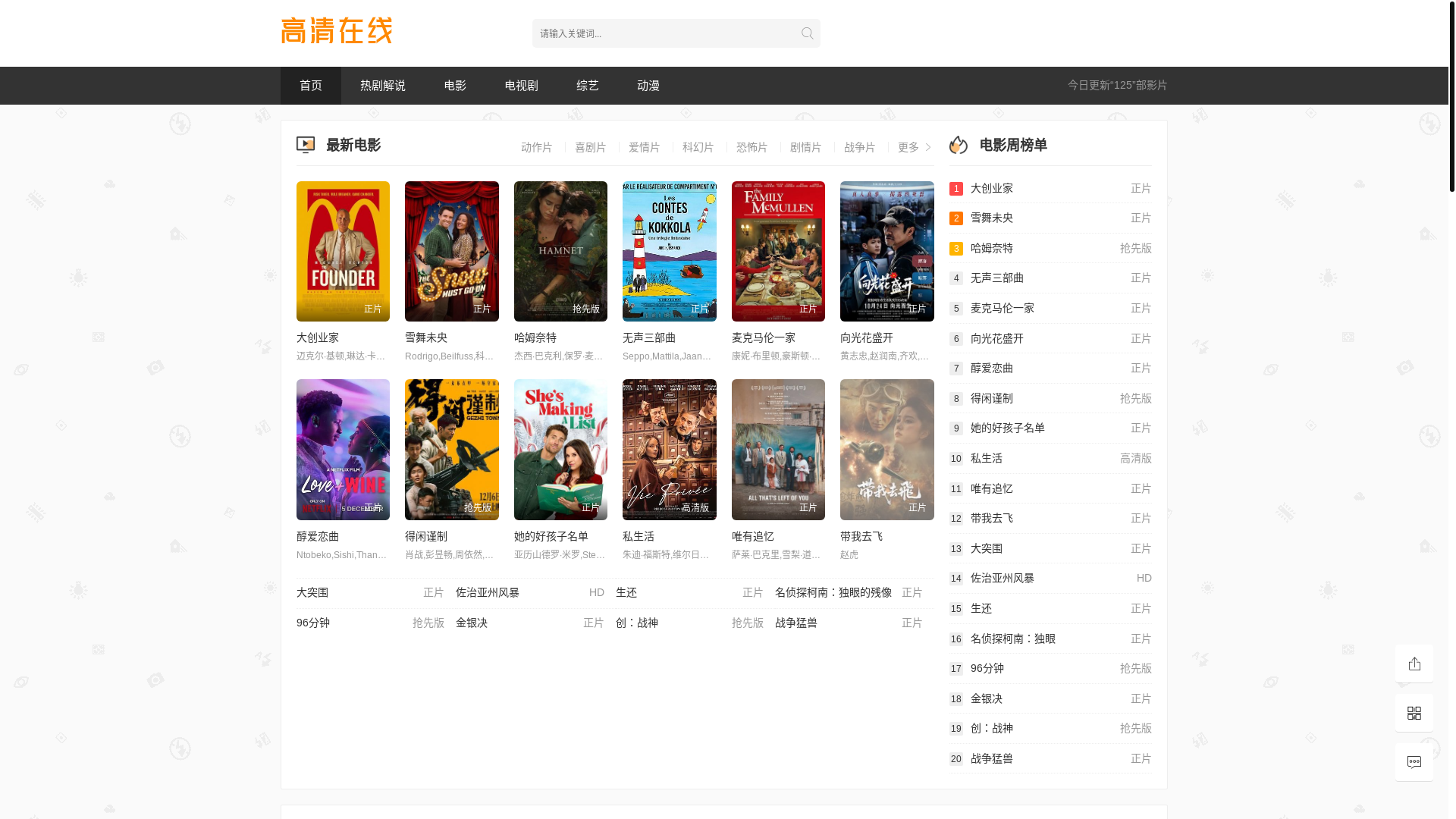Image resolution: width=1456 pixels, height=819 pixels.
Task: Click the share icon button
Action: click(1414, 664)
